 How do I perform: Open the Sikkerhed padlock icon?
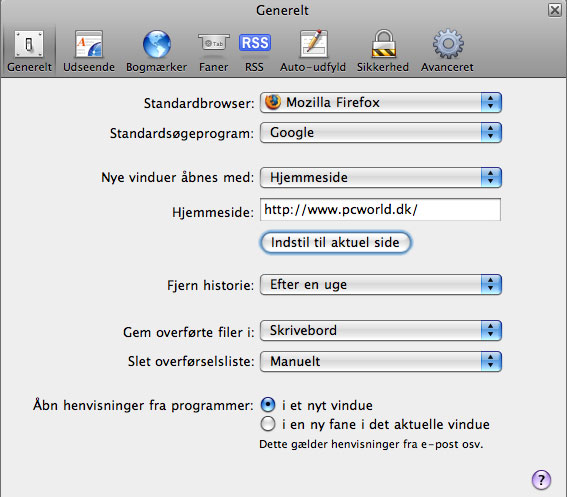[x=384, y=44]
